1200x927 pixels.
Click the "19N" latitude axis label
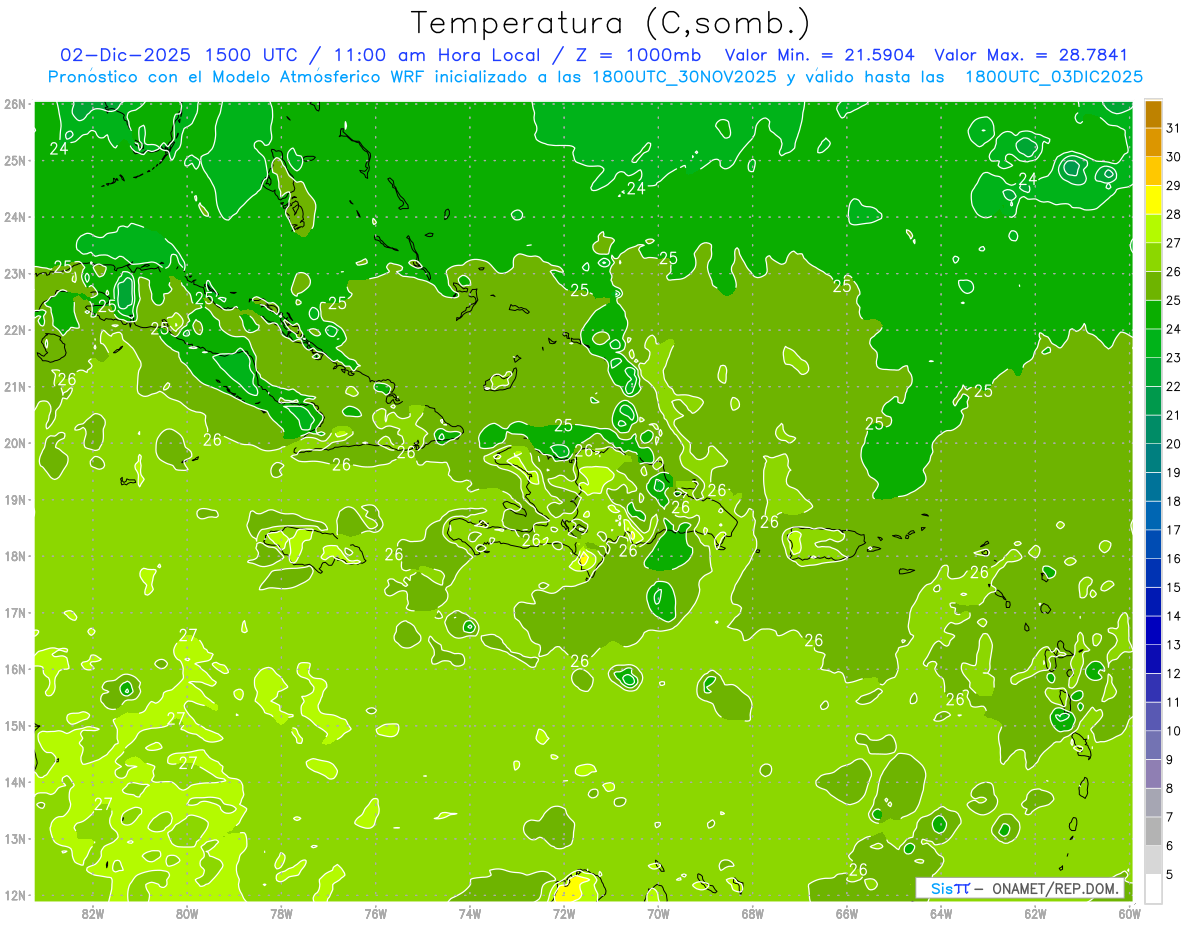click(15, 500)
